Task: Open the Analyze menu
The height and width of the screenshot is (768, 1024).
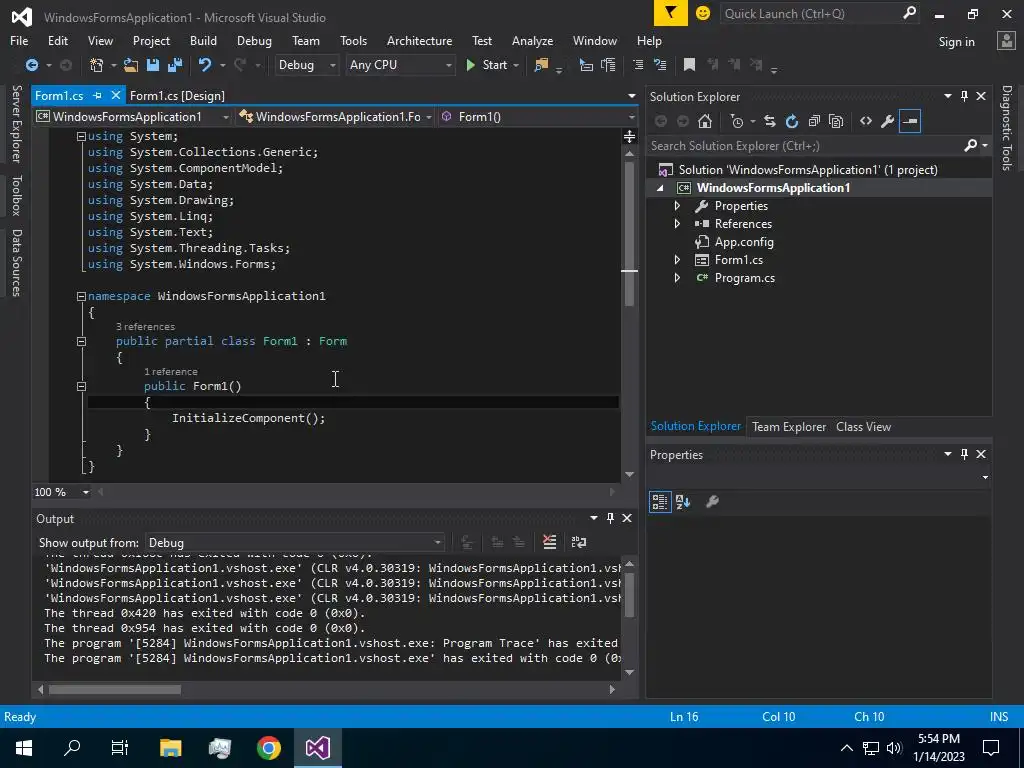Action: [x=532, y=40]
